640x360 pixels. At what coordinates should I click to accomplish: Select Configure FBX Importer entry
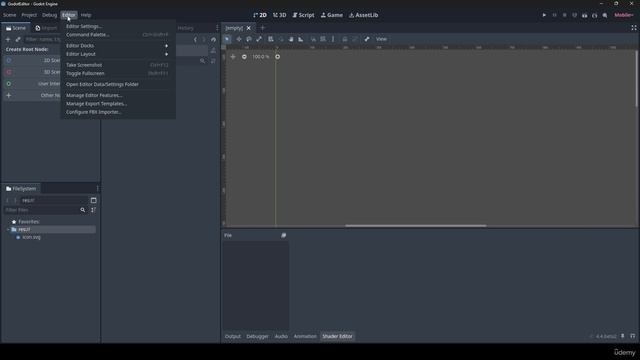coord(118,112)
